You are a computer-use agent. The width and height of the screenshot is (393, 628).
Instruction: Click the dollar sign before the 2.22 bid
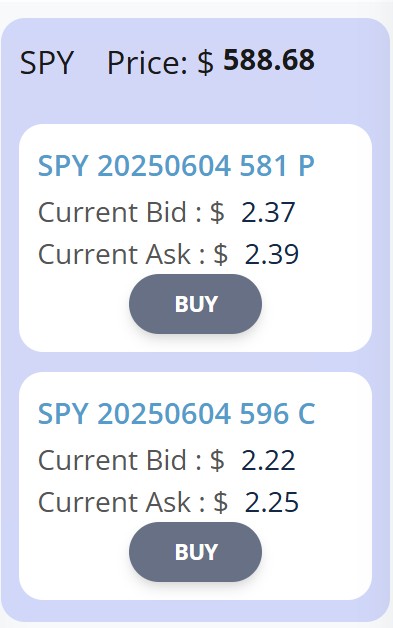(x=217, y=460)
